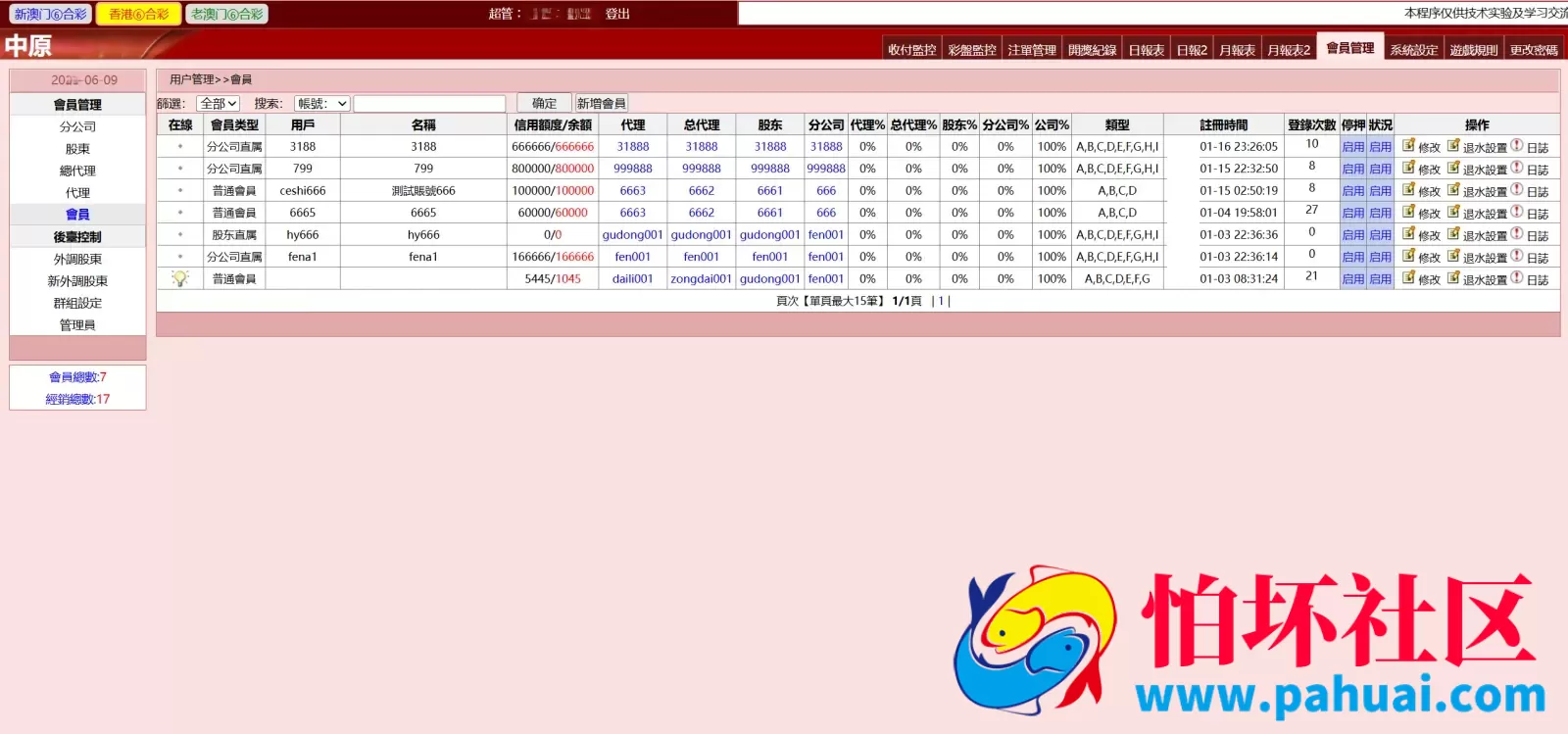Open the 篩選 全部 filter dropdown

point(219,103)
